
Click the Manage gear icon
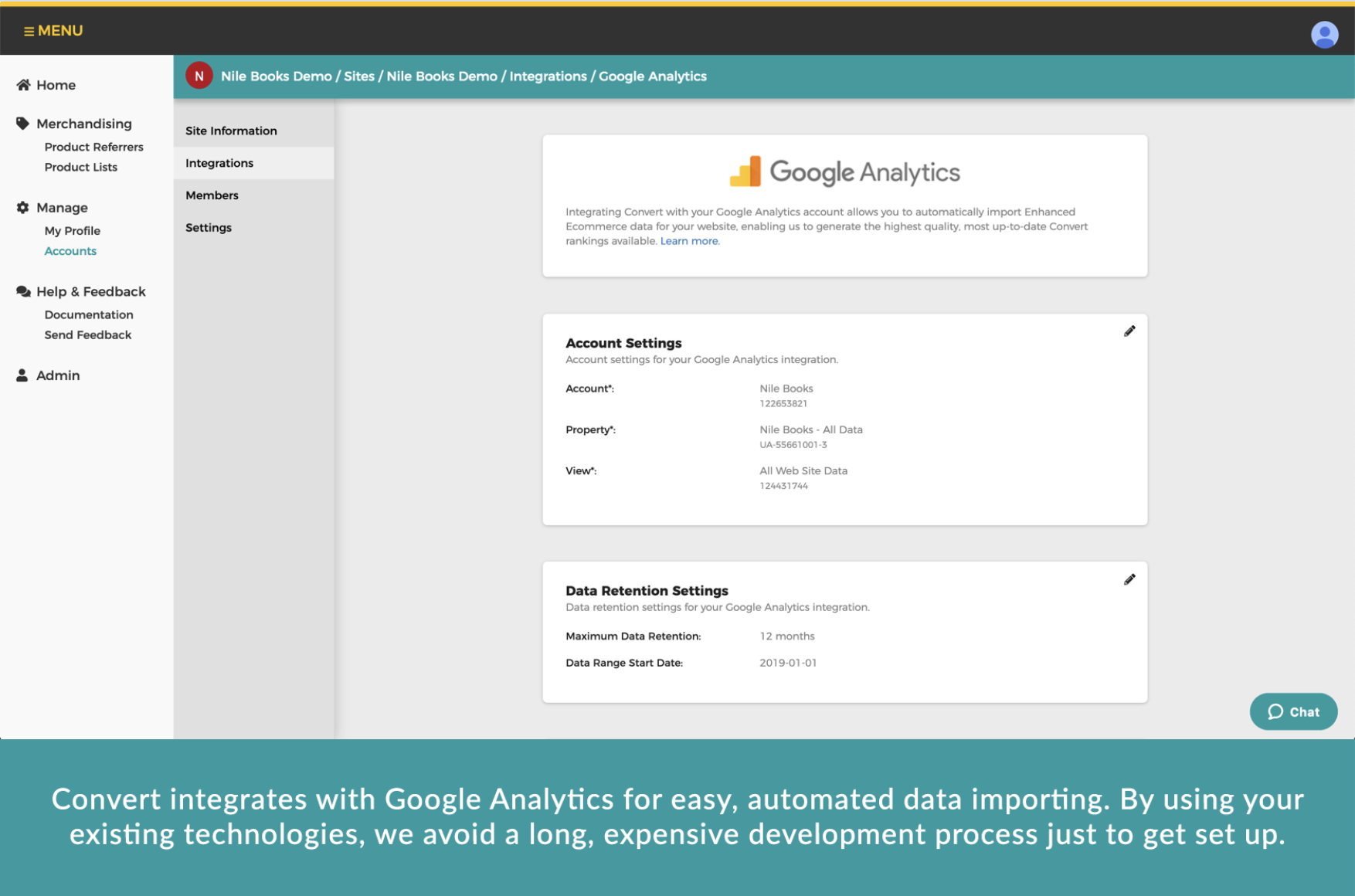[23, 208]
